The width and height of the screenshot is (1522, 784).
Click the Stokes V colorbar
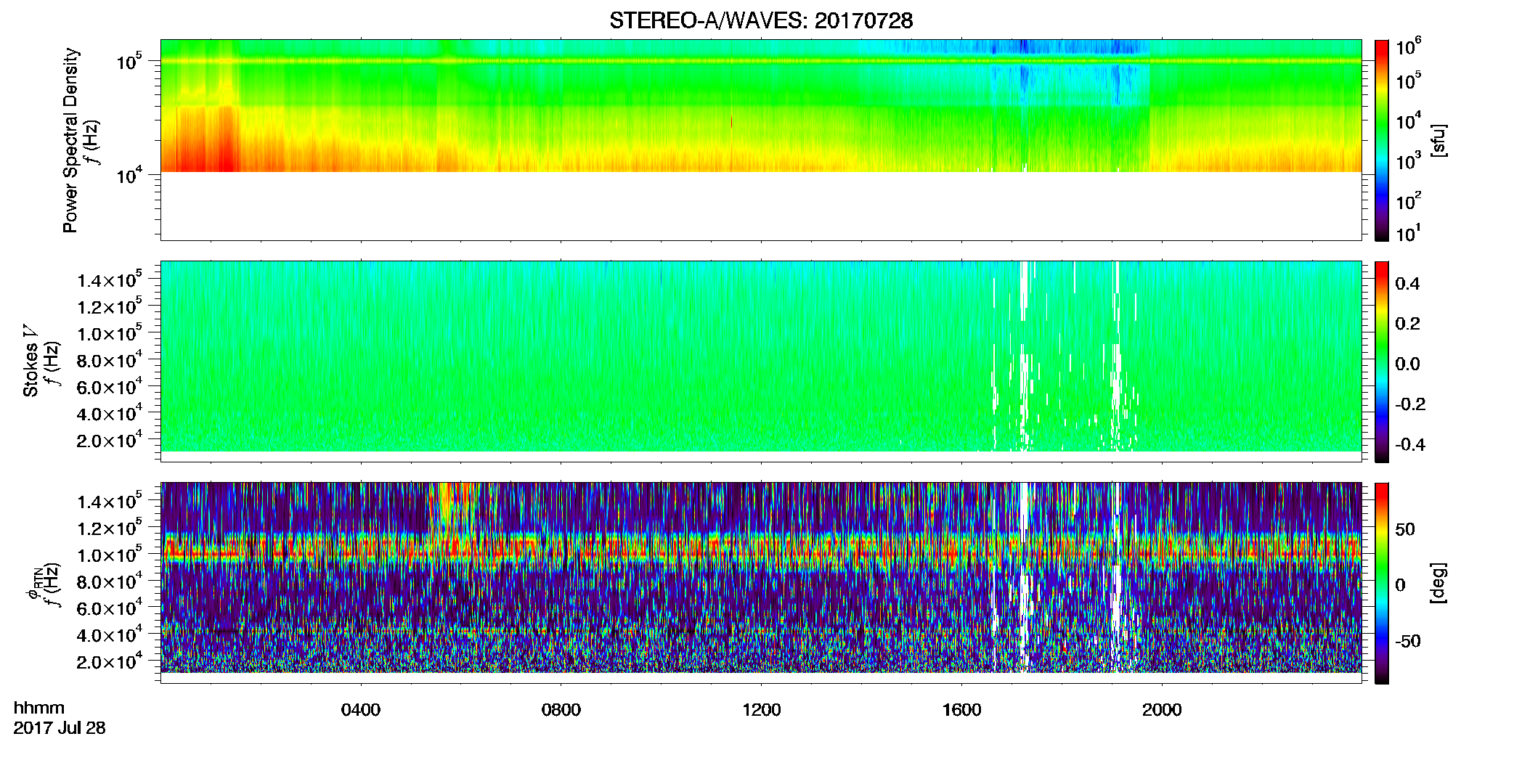tap(1382, 362)
